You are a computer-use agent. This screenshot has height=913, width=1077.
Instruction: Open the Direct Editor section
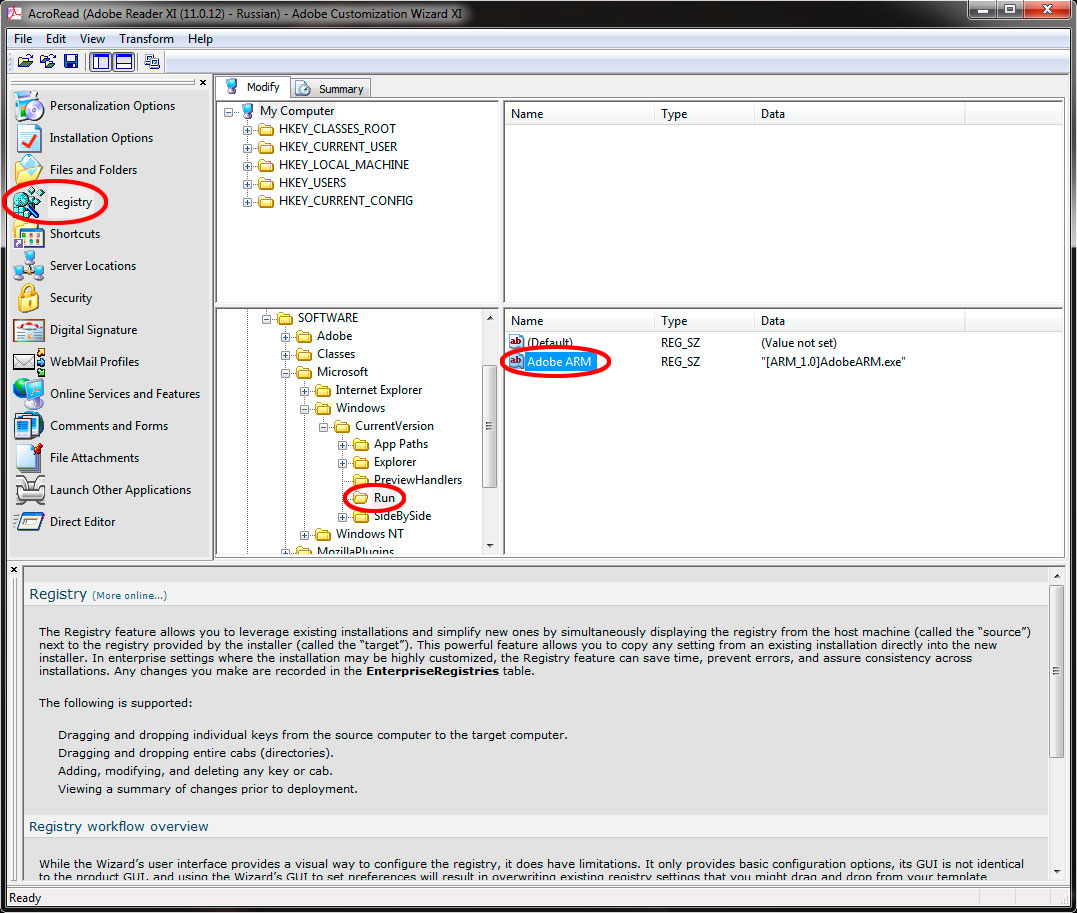(82, 522)
